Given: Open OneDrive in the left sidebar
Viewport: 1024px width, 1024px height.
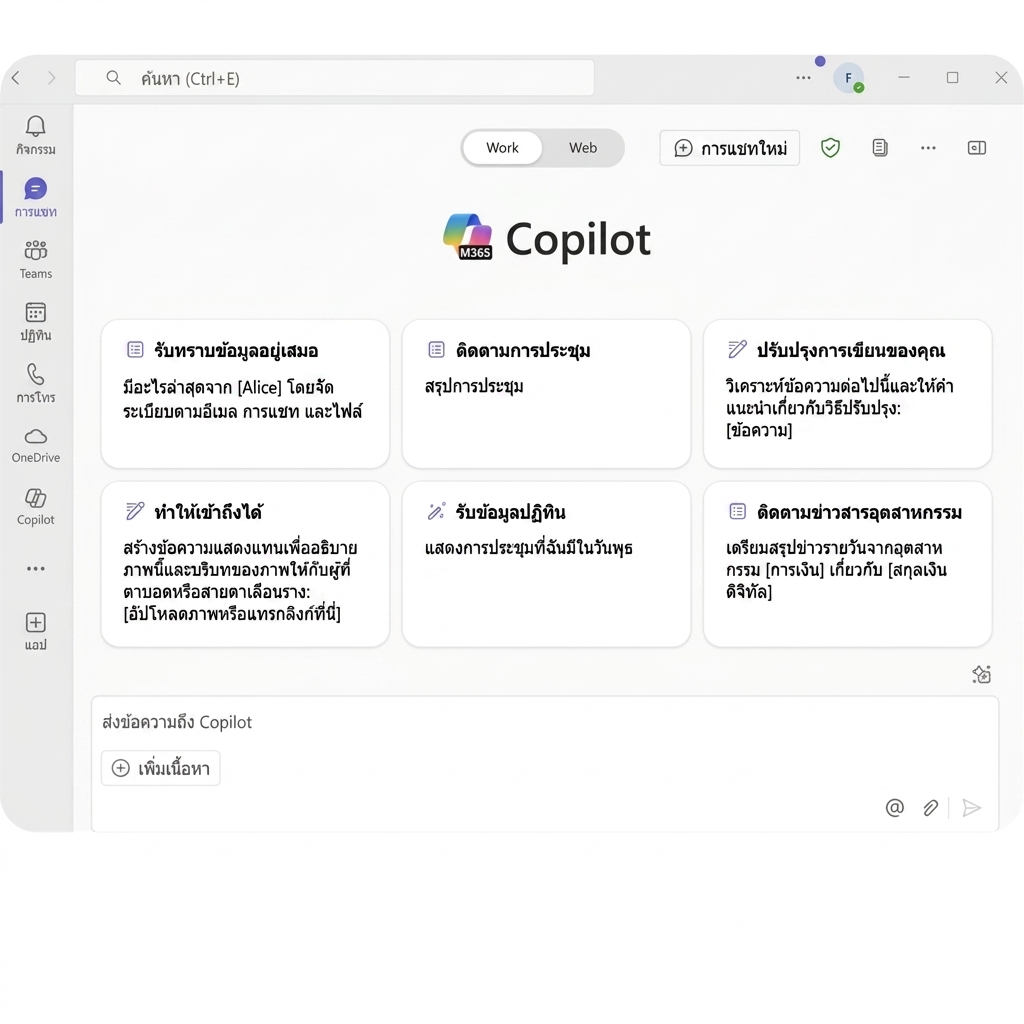Looking at the screenshot, I should [x=36, y=445].
